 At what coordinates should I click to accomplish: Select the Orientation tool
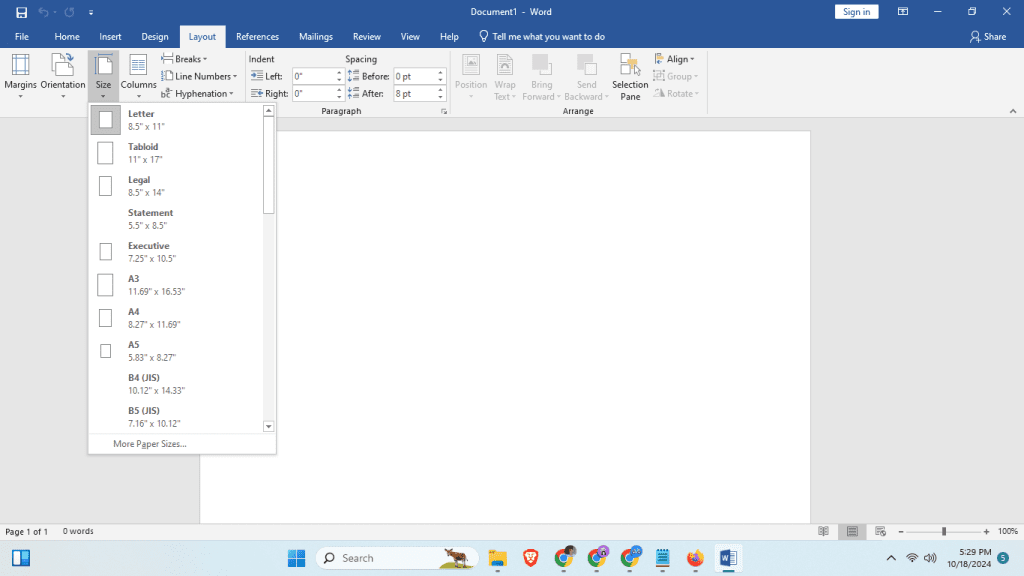pos(62,75)
